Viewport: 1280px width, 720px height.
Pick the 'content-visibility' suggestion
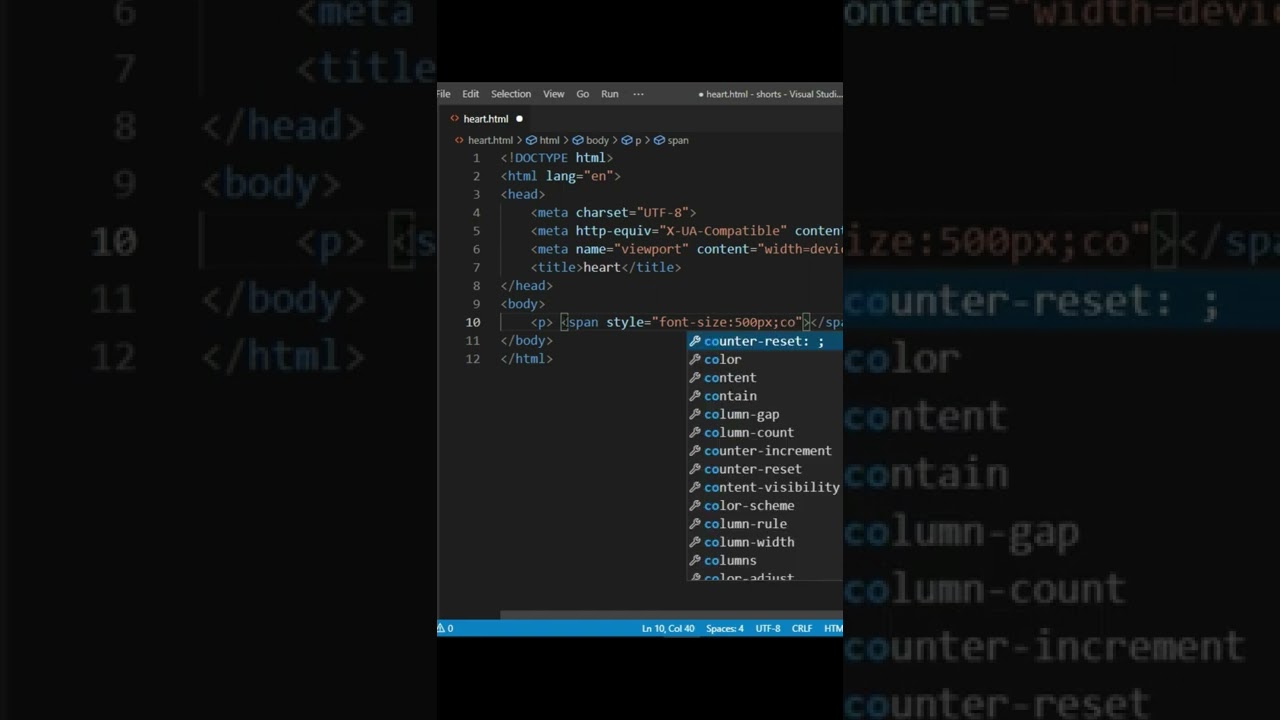tap(765, 487)
